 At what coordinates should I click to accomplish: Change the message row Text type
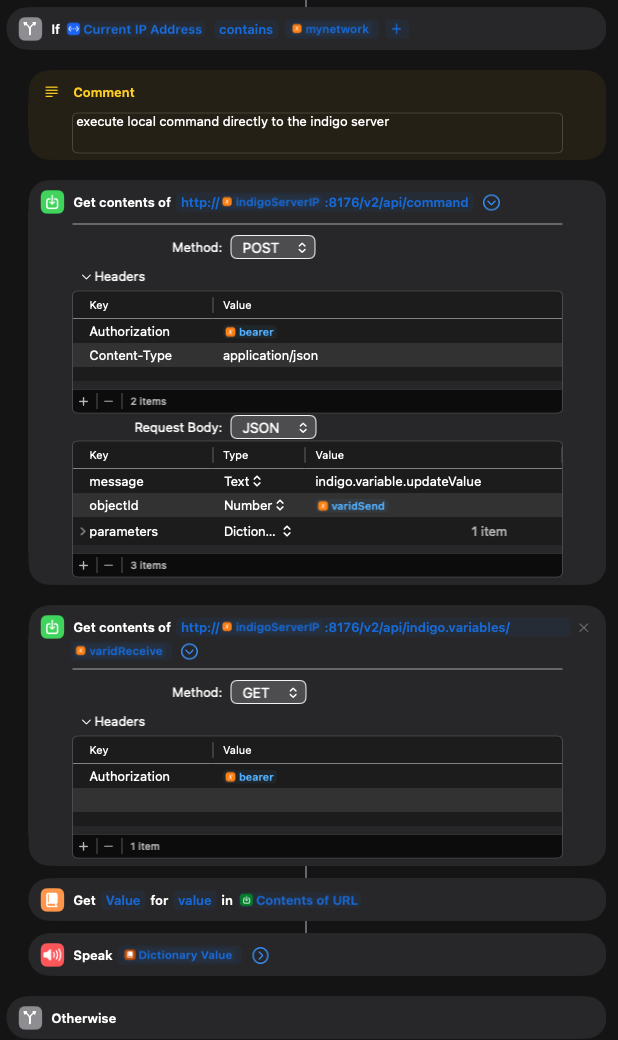243,482
